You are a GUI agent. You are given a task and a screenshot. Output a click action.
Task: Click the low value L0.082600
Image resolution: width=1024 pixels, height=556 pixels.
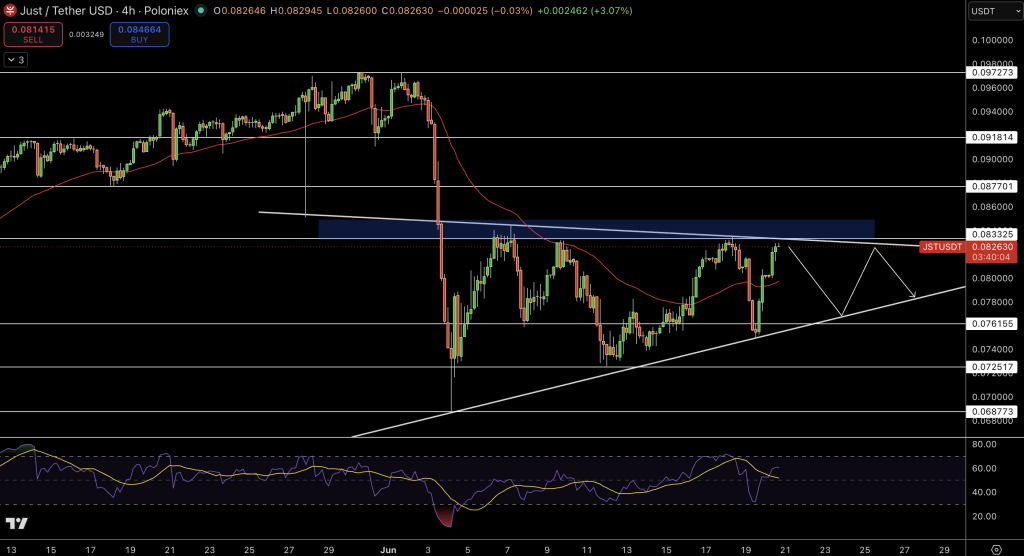click(x=352, y=11)
